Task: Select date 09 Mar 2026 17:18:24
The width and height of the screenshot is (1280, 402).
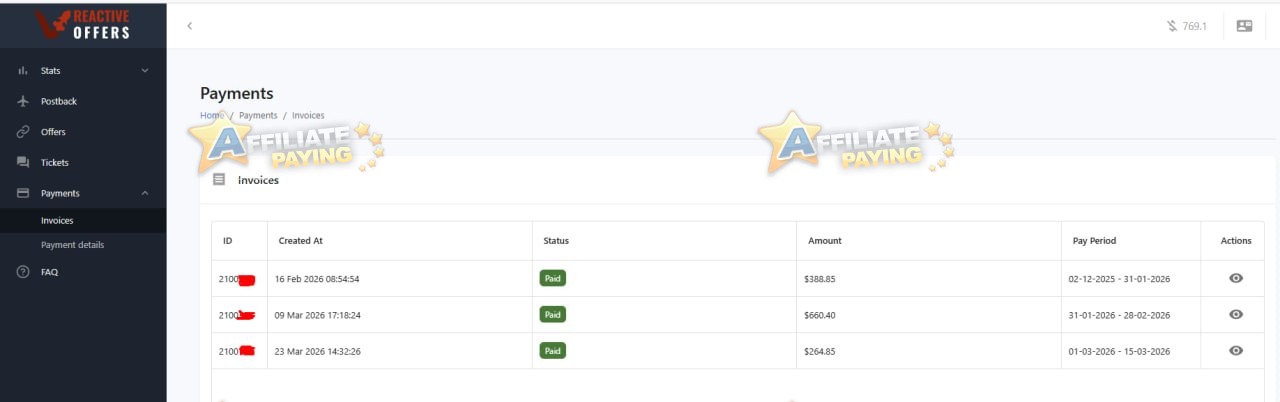Action: point(317,315)
